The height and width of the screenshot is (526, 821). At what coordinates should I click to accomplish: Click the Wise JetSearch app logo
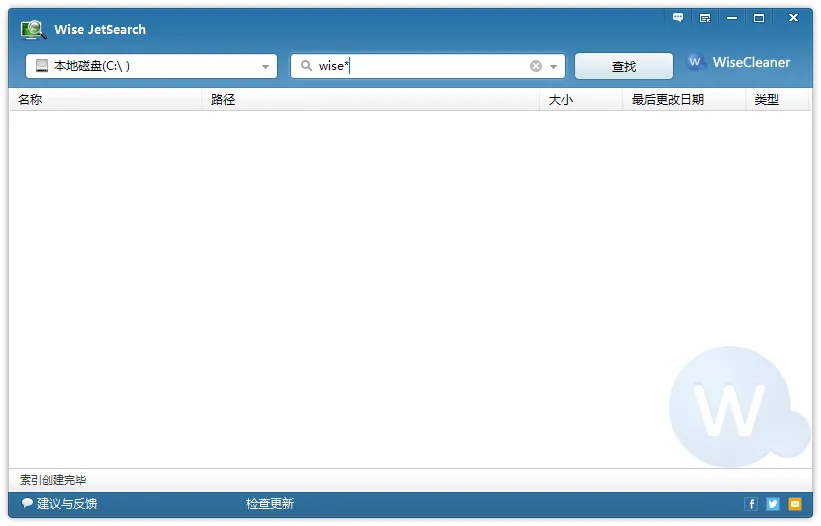pos(33,30)
